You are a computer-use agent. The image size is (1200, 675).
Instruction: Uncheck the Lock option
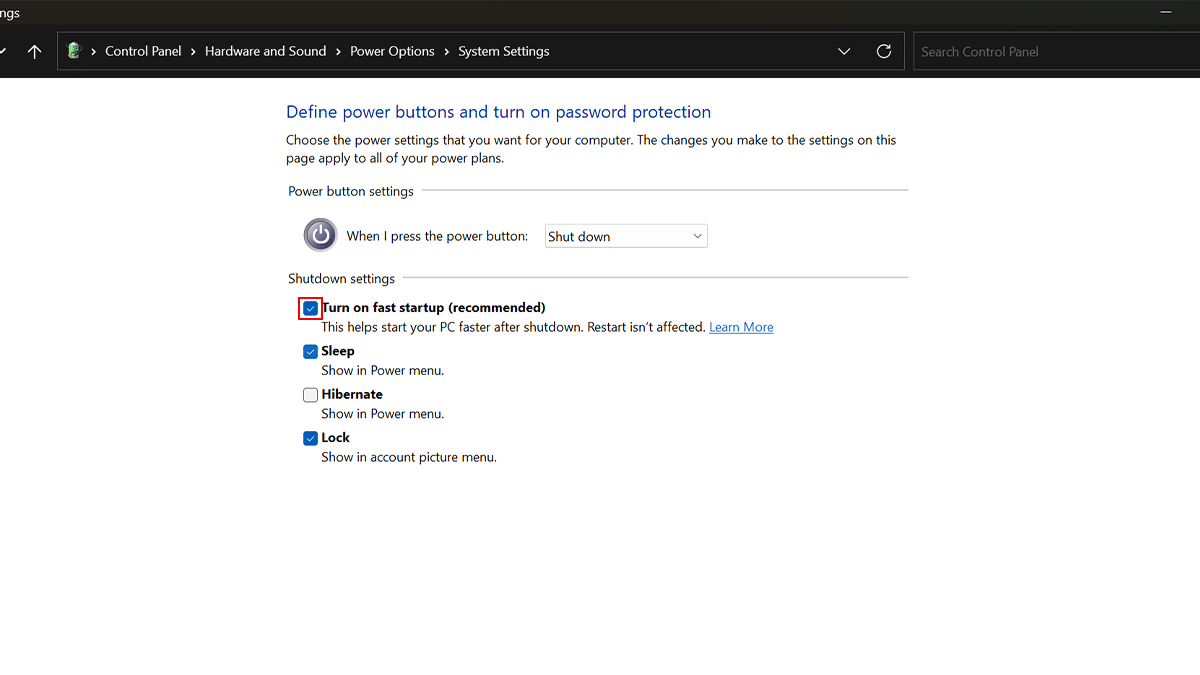(311, 438)
